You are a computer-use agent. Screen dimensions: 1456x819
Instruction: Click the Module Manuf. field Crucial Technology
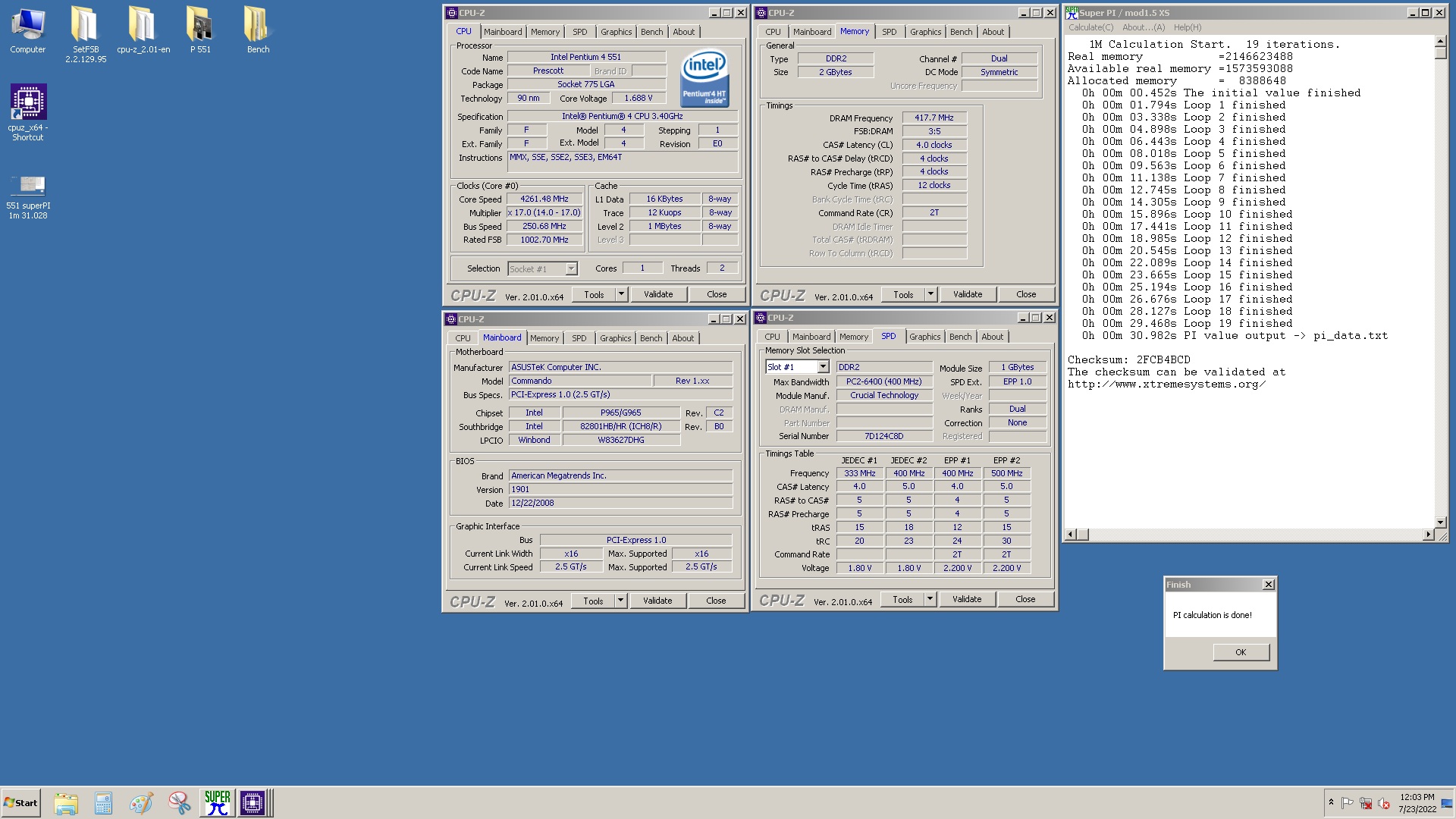pos(884,395)
